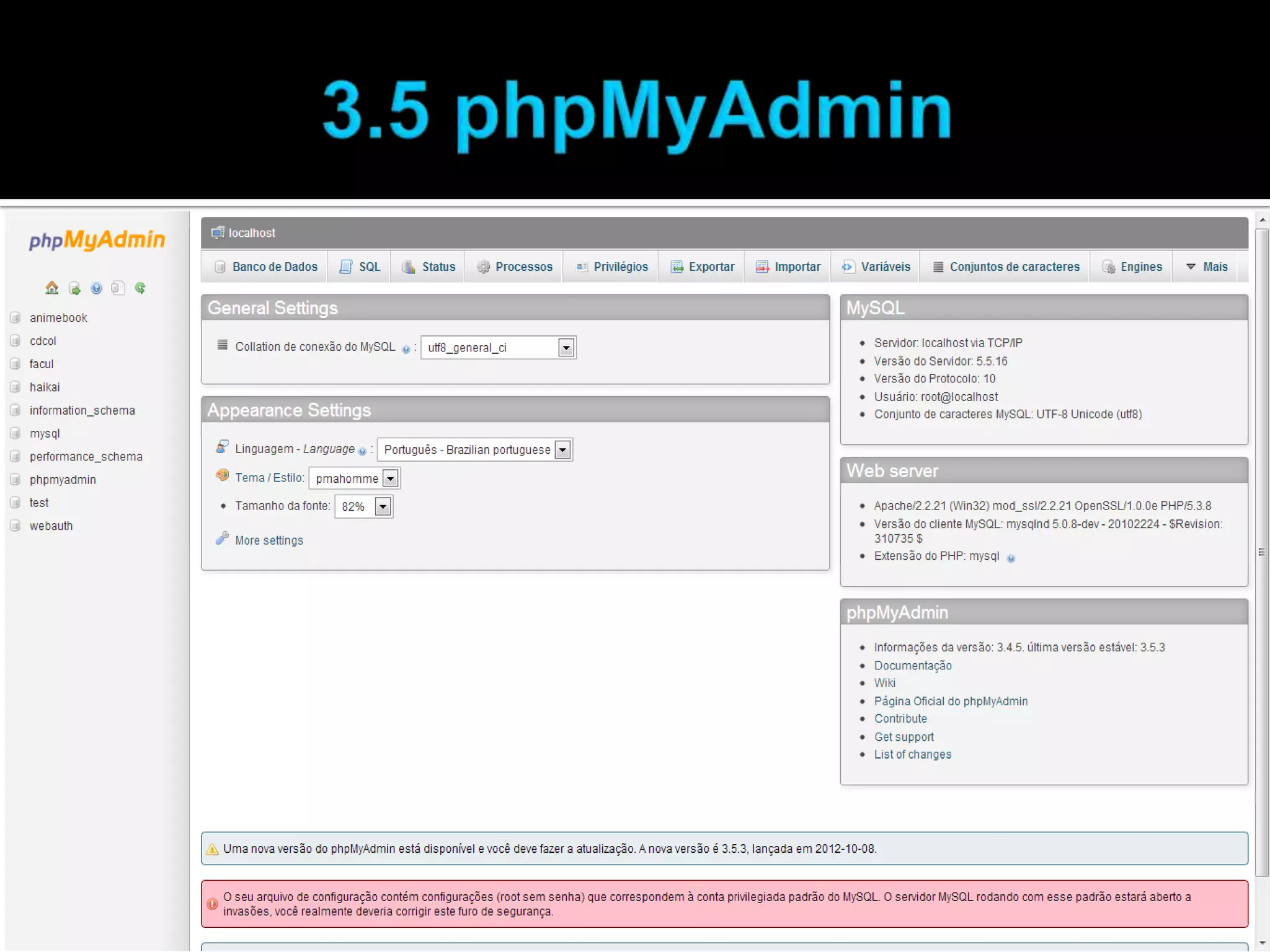Click database icon beside mysql
The image size is (1270, 952).
[x=16, y=433]
